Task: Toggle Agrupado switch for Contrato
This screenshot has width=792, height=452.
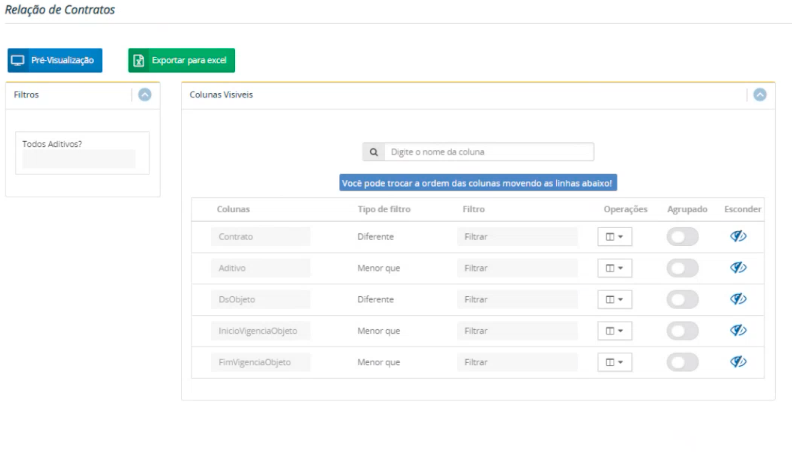Action: point(682,237)
